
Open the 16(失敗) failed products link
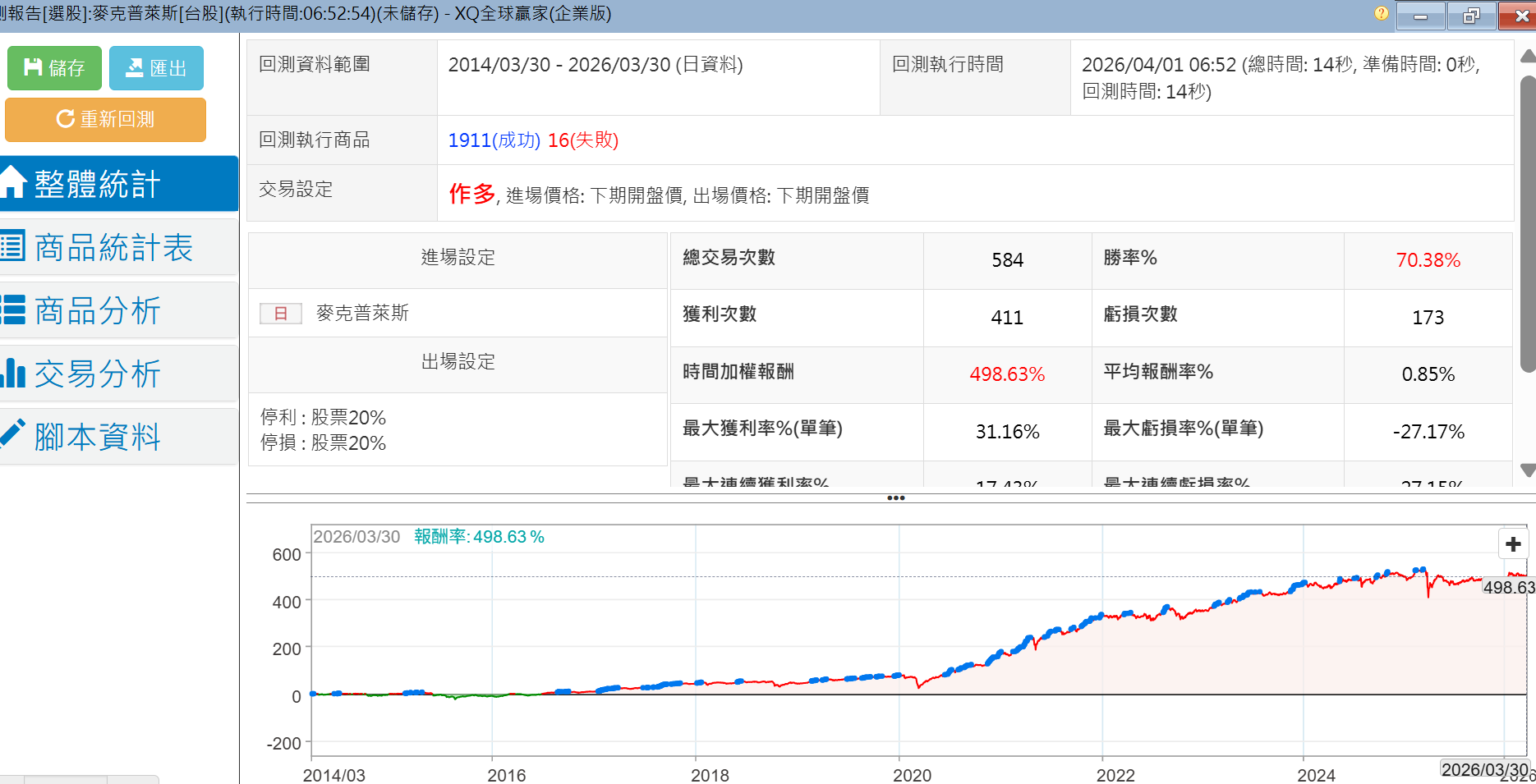582,140
